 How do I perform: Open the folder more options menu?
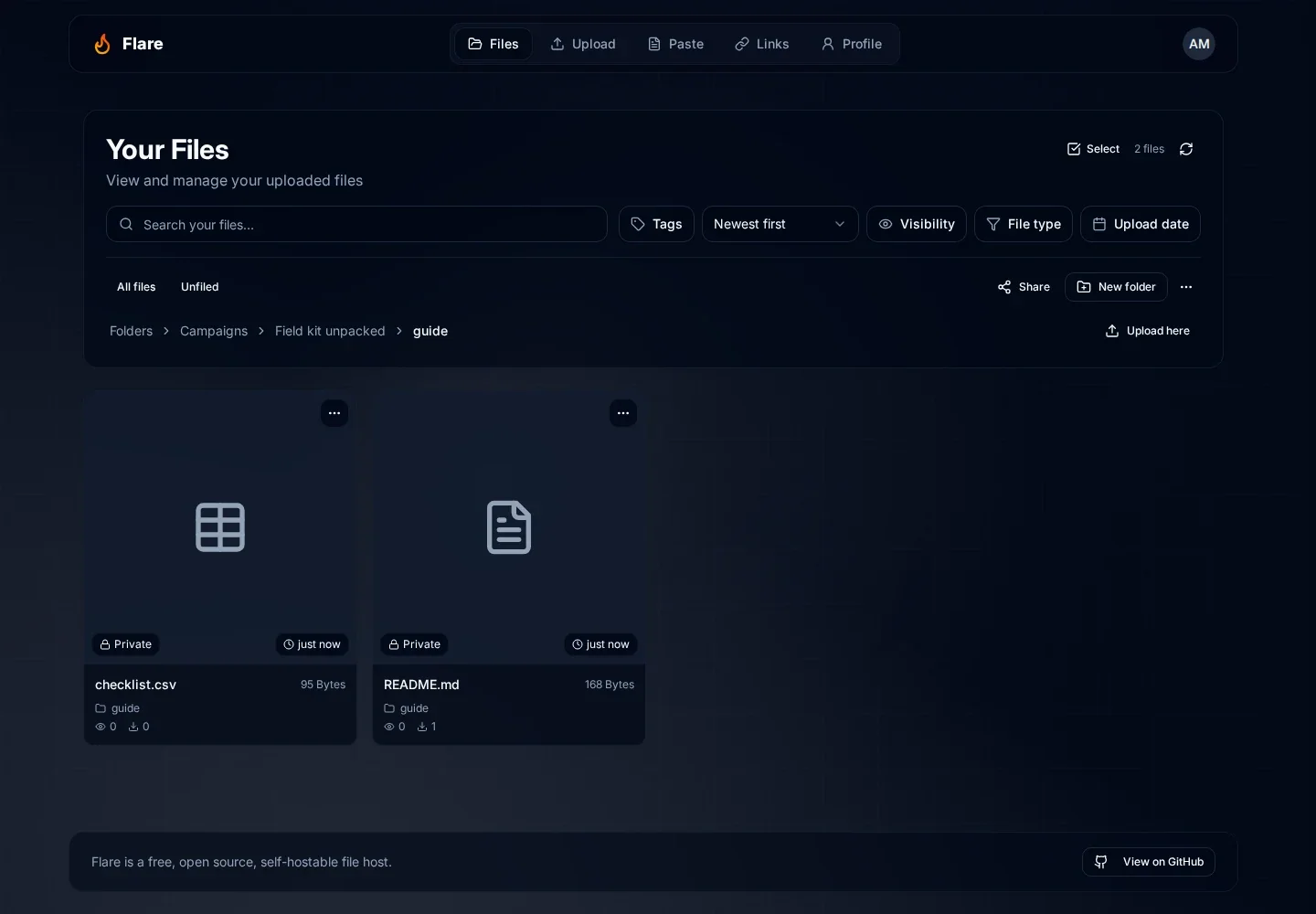[1186, 287]
